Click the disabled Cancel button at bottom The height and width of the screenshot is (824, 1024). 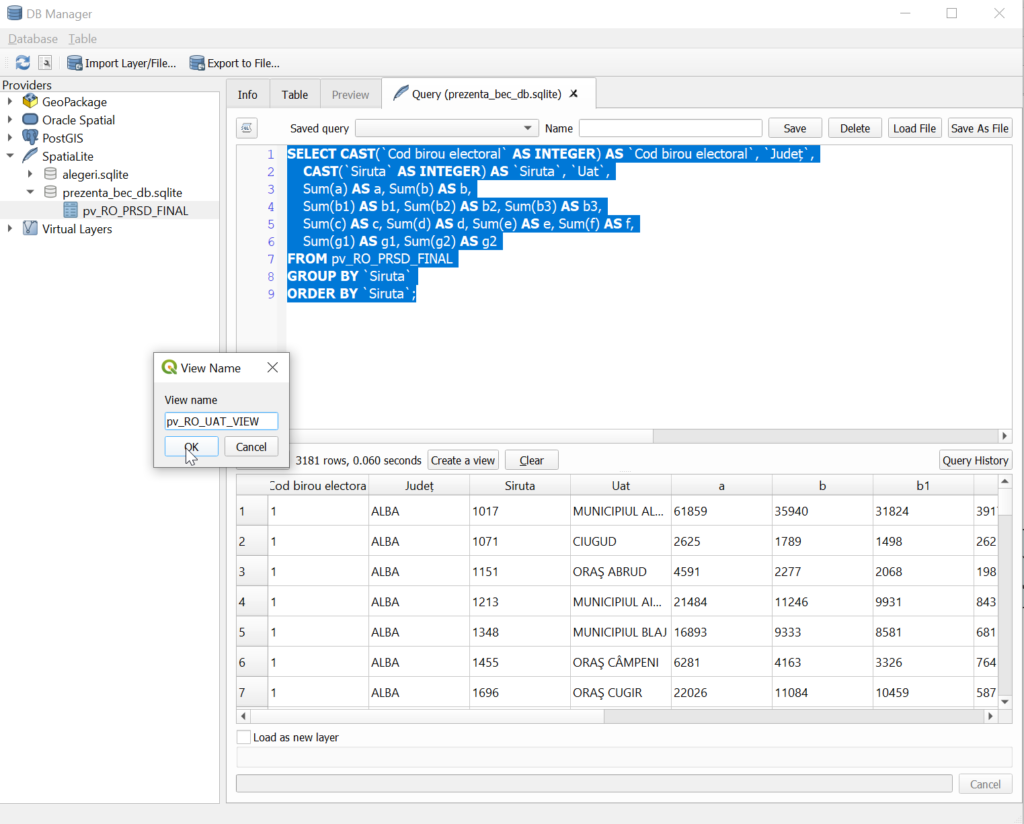(x=985, y=784)
